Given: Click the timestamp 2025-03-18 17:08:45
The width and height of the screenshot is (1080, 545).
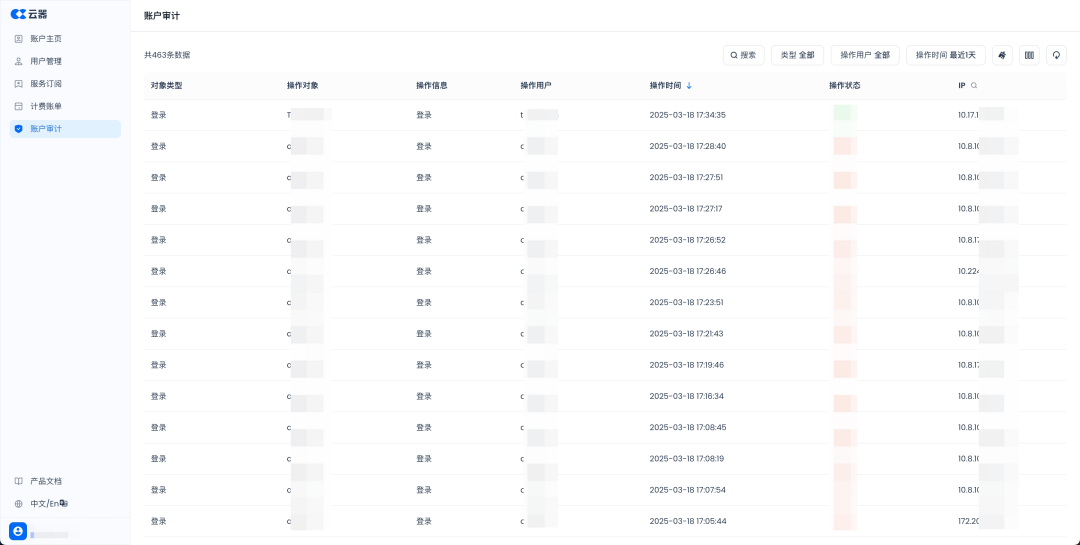Looking at the screenshot, I should (687, 427).
